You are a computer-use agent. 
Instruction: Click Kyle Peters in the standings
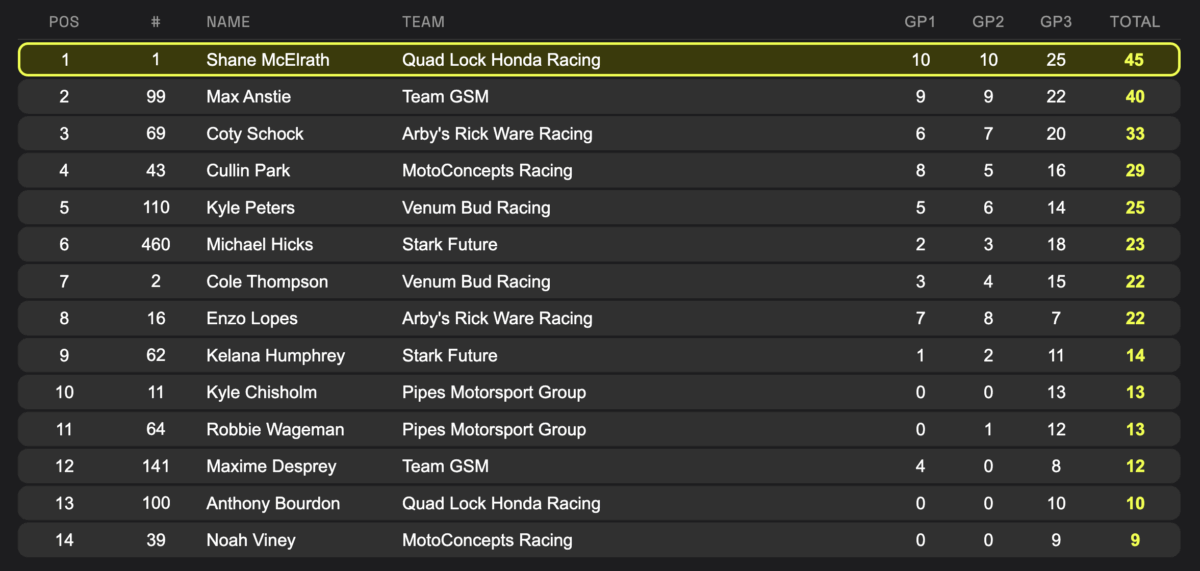coord(250,208)
